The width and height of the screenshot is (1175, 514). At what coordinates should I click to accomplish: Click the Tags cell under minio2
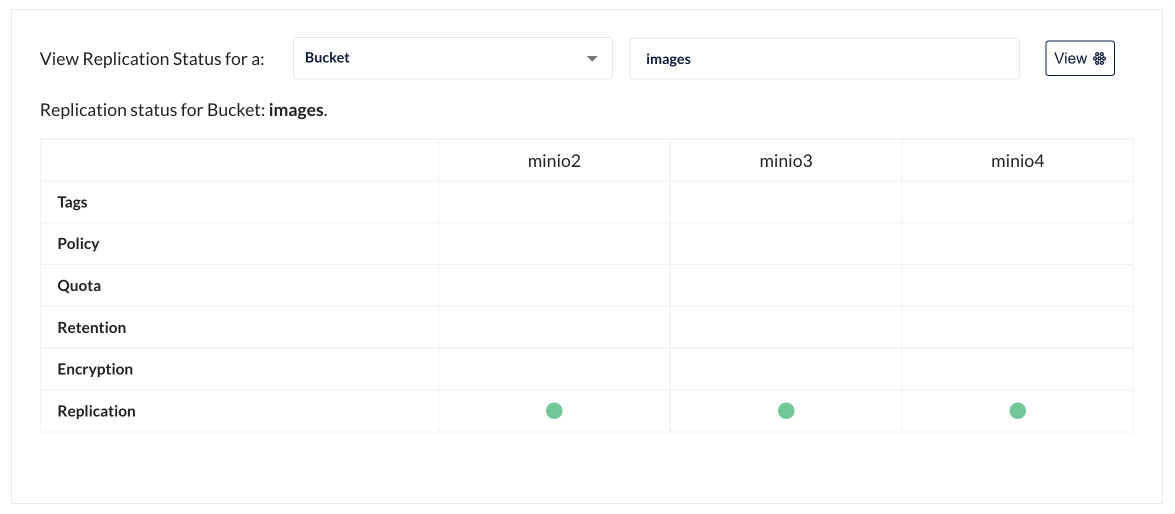click(554, 202)
